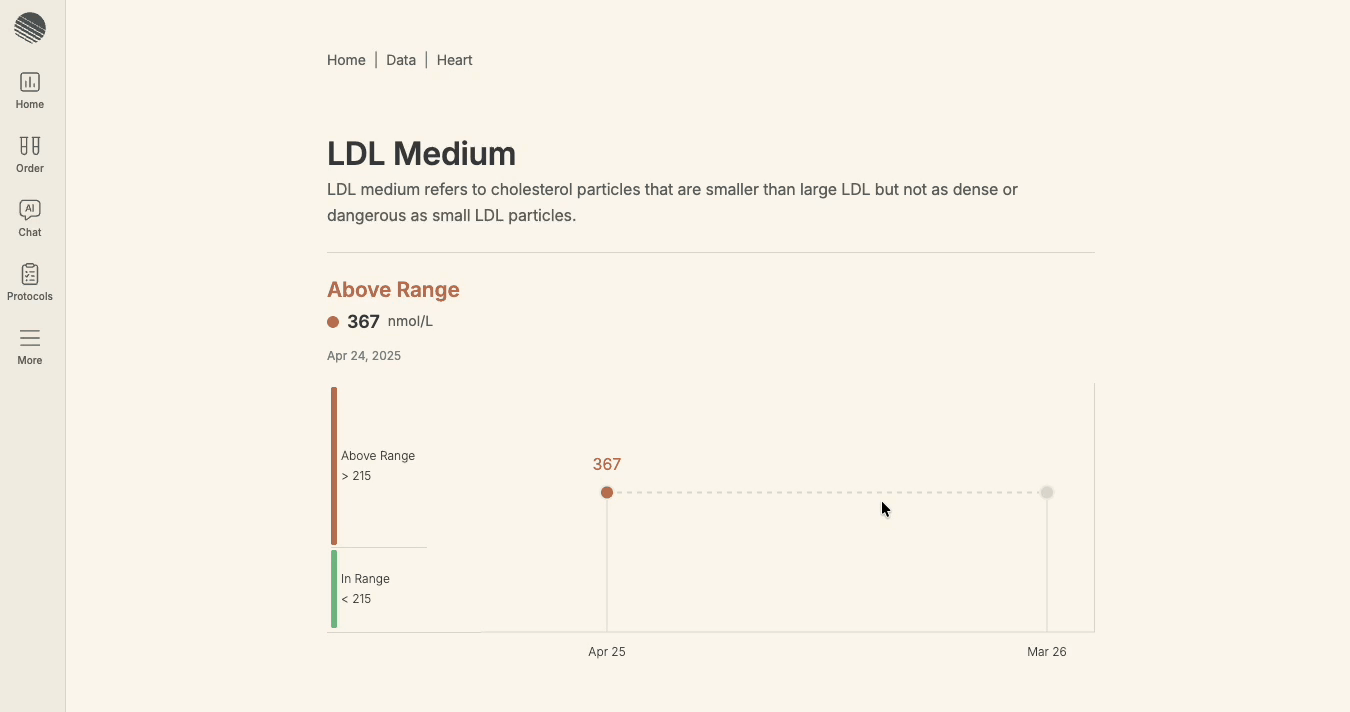Click the 367 value label above point
The height and width of the screenshot is (712, 1350).
click(x=607, y=464)
